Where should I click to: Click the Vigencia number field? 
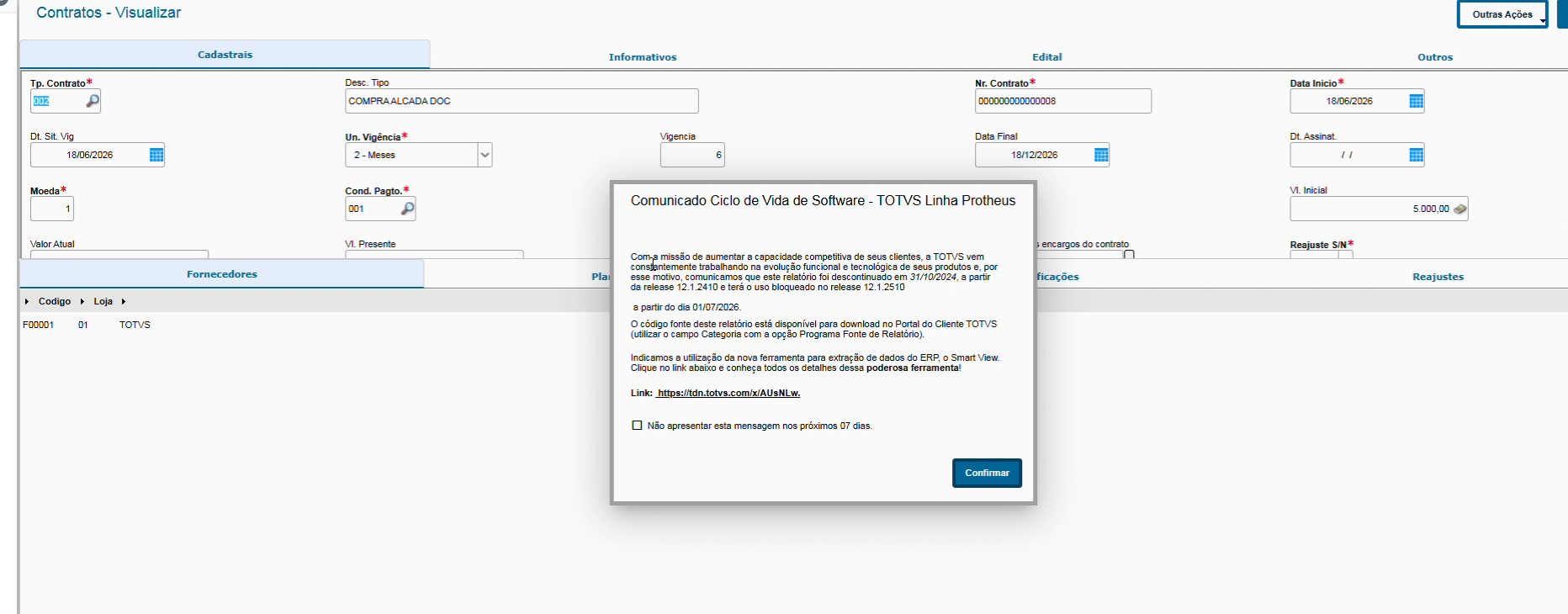pyautogui.click(x=692, y=155)
